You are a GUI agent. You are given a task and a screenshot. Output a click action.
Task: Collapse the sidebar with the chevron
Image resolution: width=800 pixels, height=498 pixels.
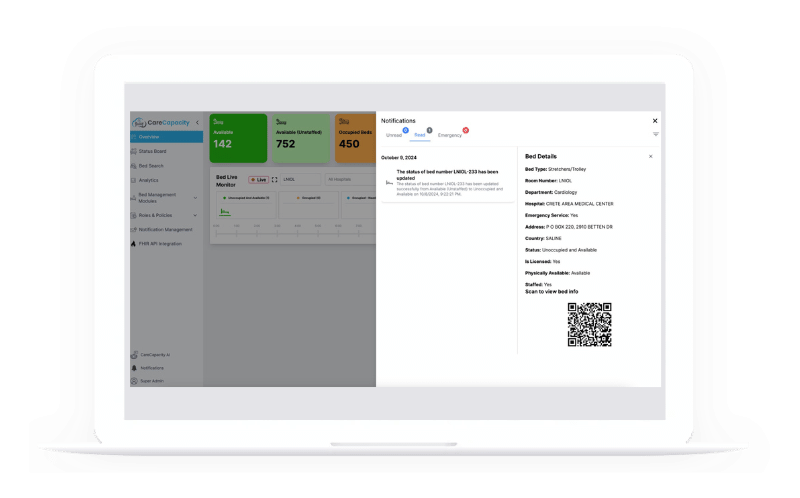point(197,122)
